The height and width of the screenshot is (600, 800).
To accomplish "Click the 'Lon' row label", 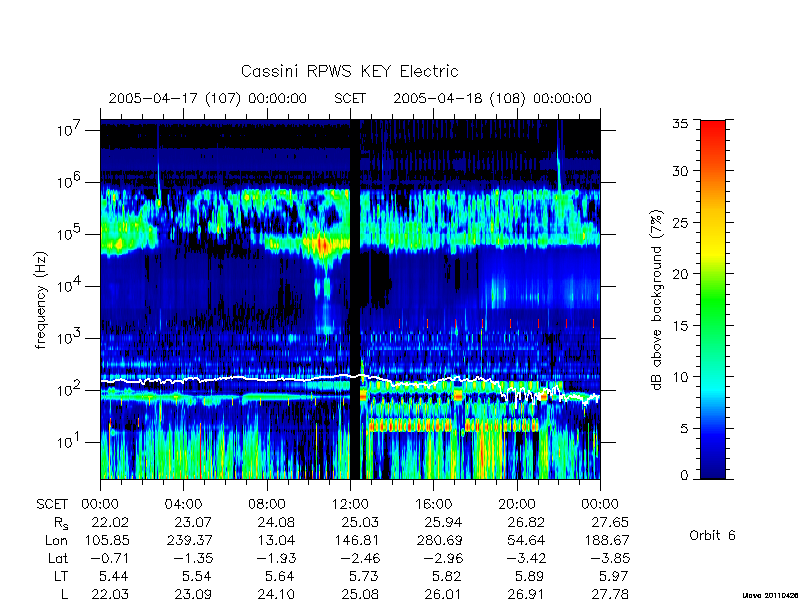I will 56,540.
